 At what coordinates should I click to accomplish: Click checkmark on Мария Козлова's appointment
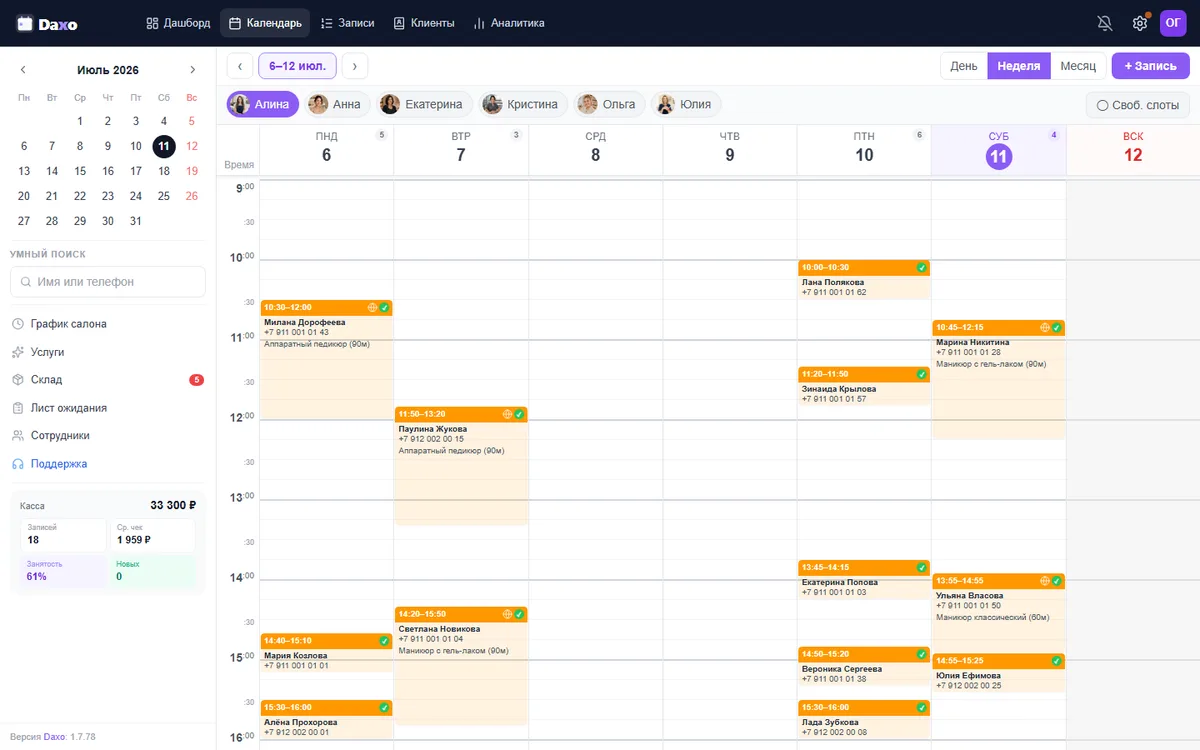pyautogui.click(x=384, y=641)
